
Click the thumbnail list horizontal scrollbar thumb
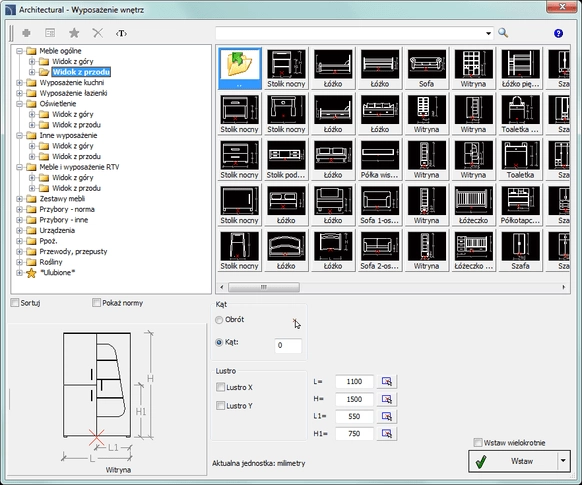264,287
